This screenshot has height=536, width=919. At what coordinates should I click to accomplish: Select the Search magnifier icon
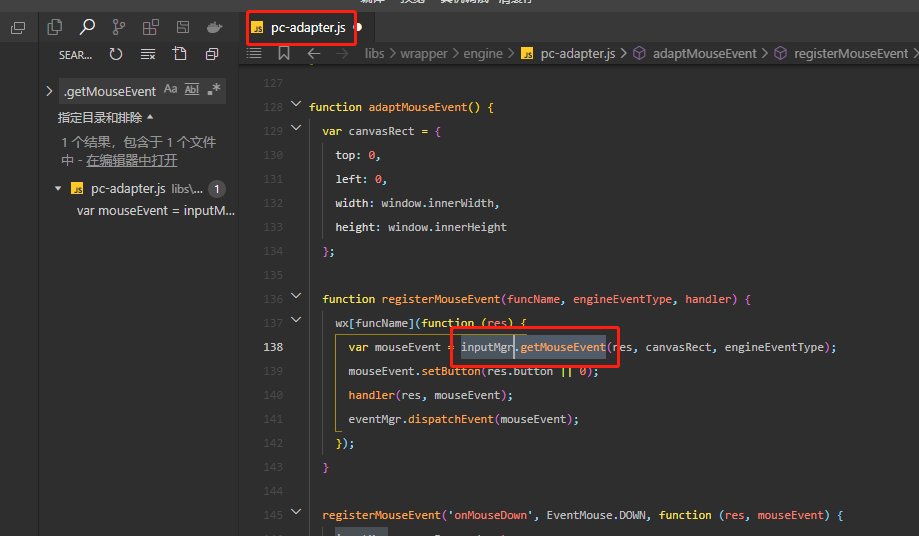(87, 27)
